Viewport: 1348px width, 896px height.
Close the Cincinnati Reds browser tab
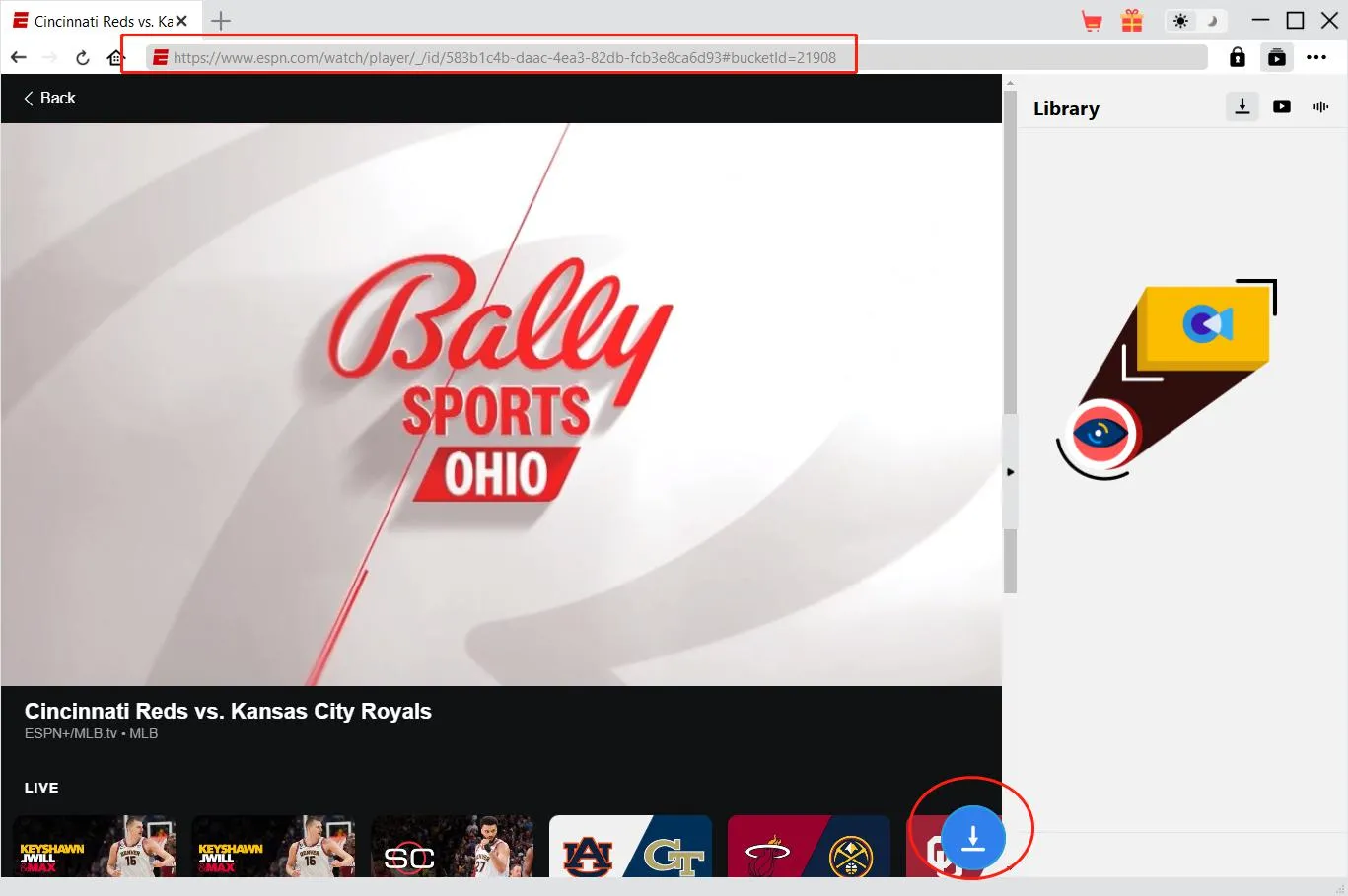(x=181, y=21)
